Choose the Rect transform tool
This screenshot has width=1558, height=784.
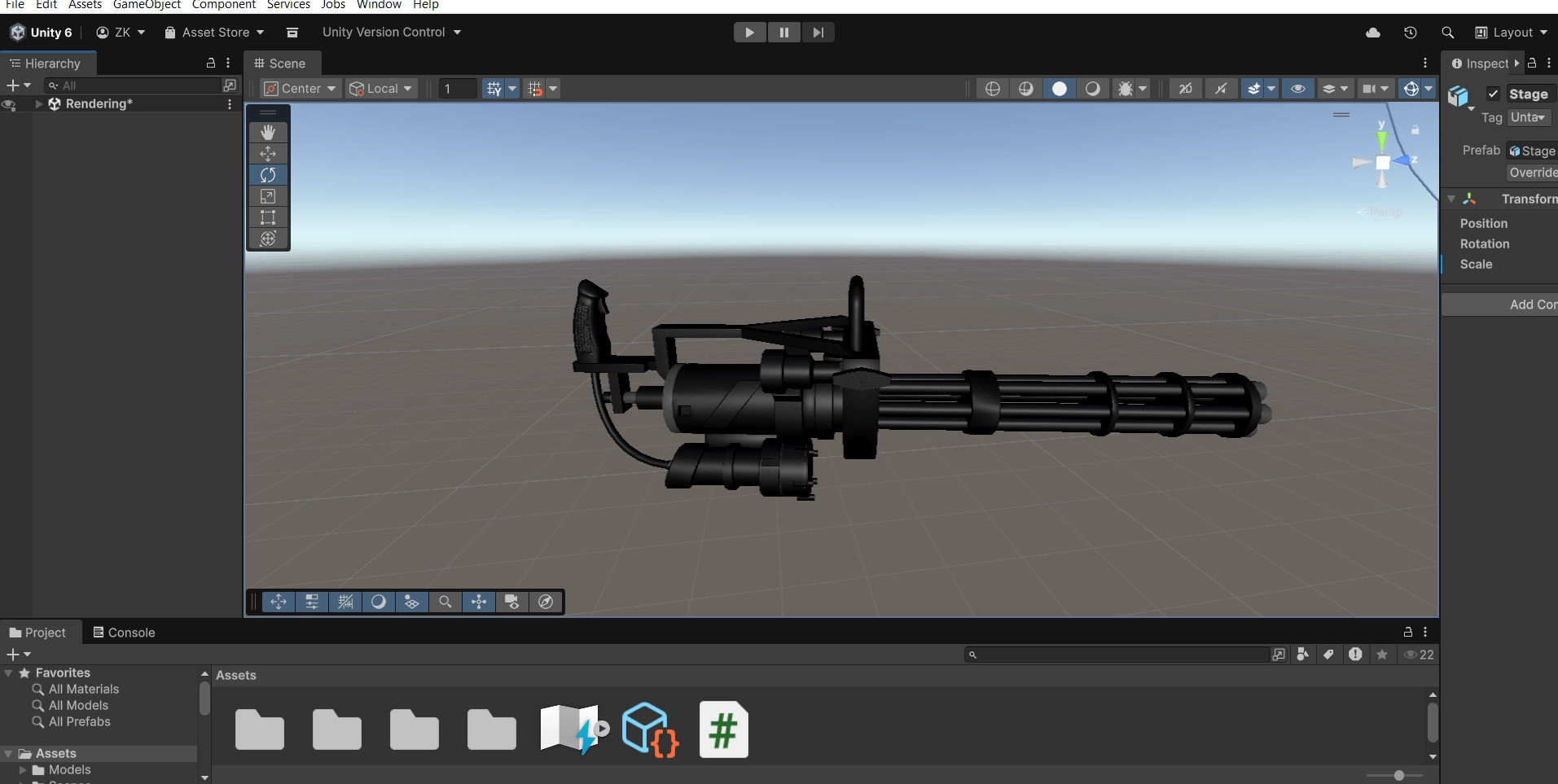click(x=268, y=217)
